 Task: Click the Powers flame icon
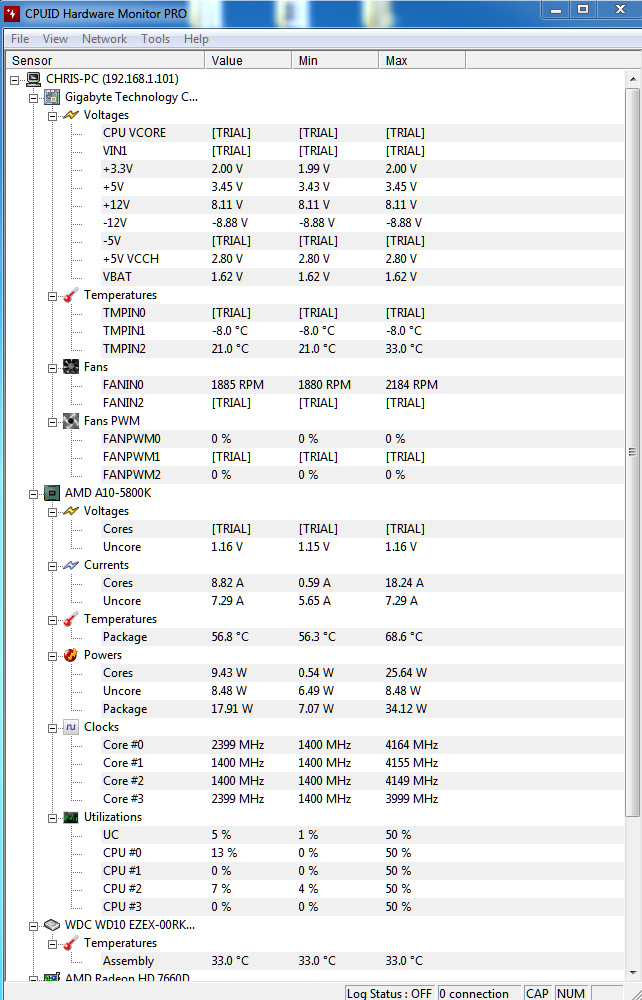71,655
